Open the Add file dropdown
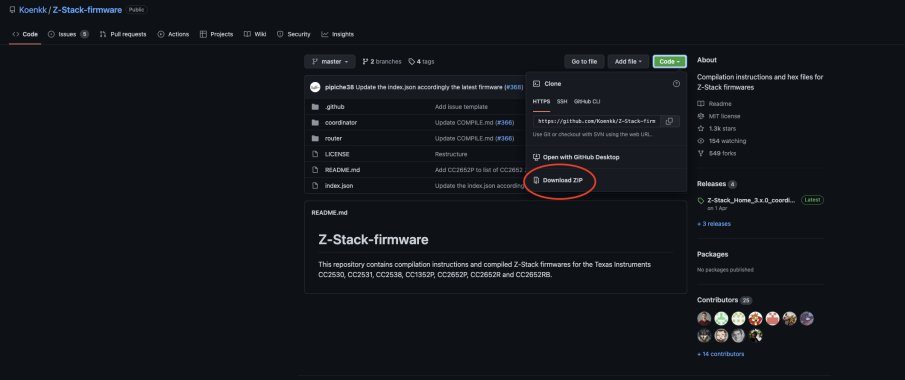The width and height of the screenshot is (905, 380). [x=628, y=61]
